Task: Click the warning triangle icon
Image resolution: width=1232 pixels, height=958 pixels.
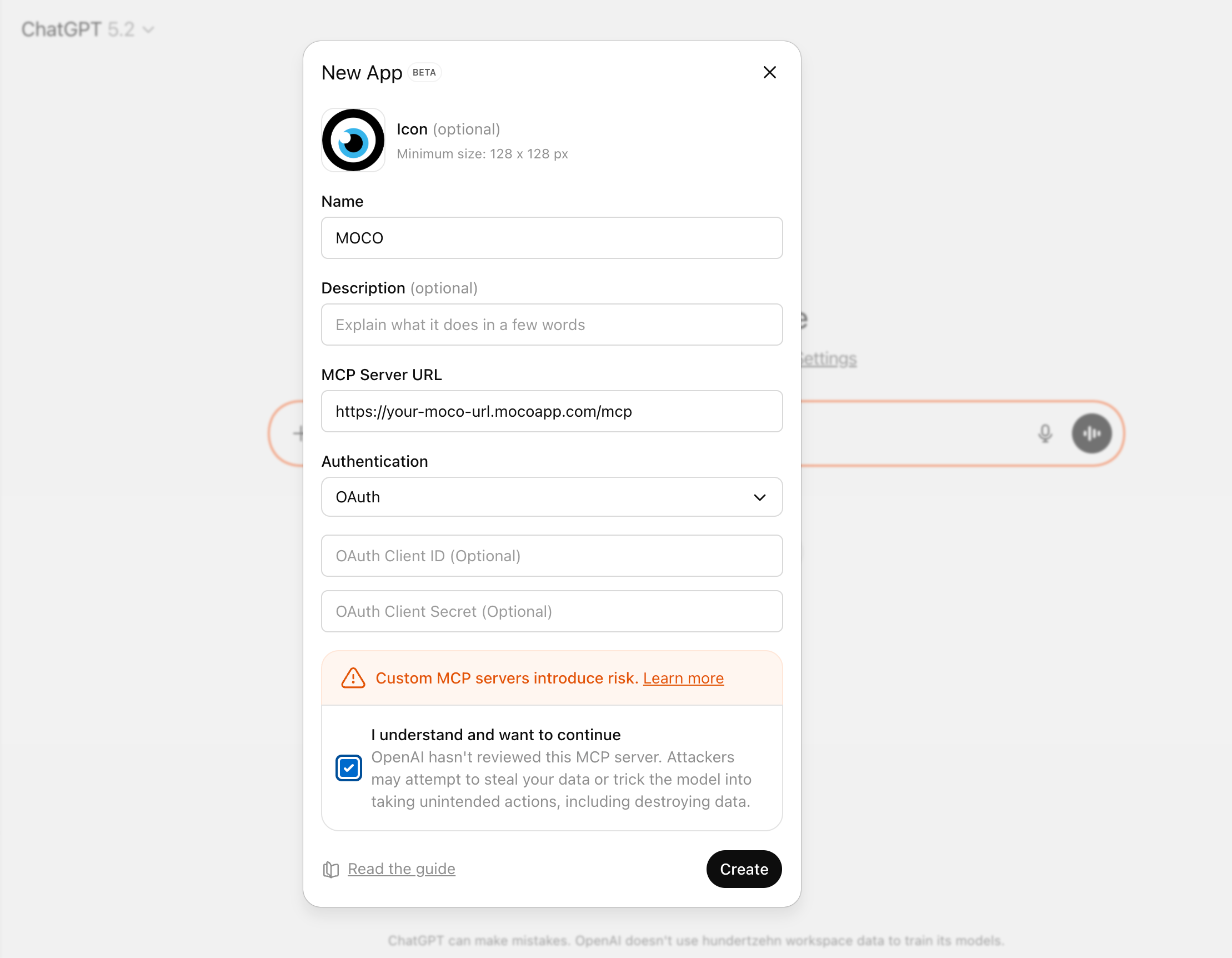Action: tap(353, 678)
